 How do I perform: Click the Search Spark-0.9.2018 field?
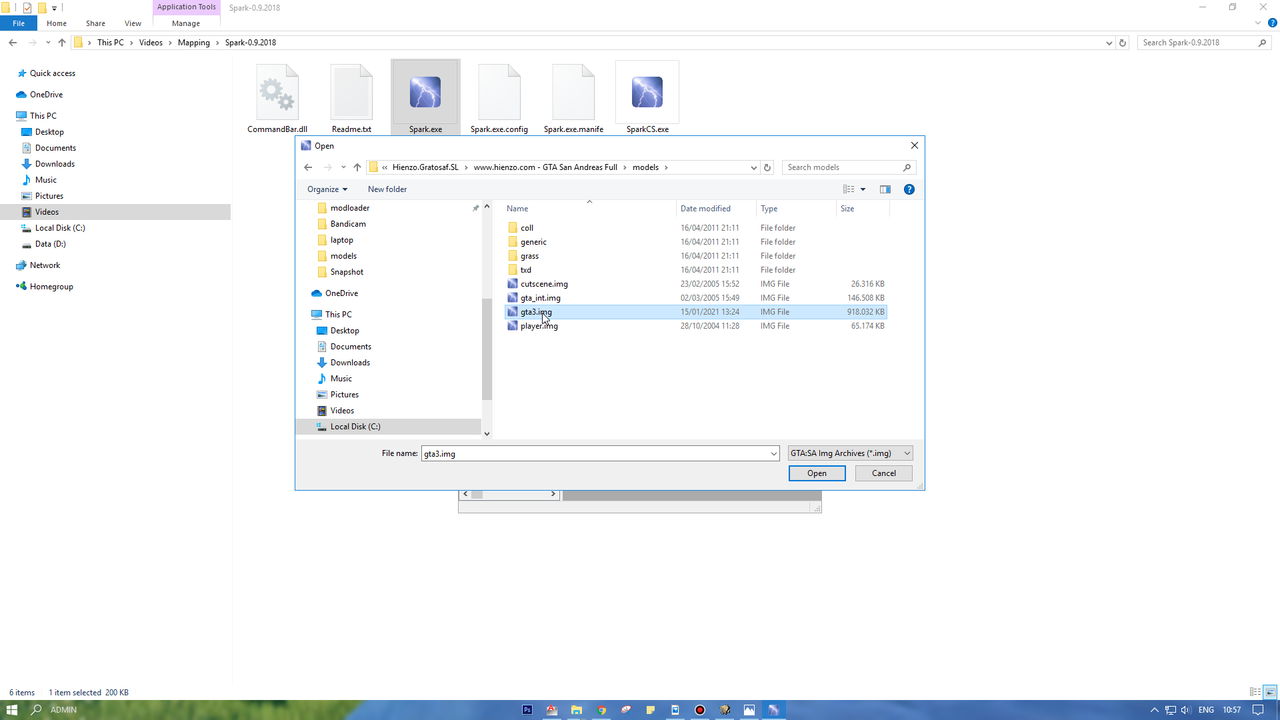point(1203,43)
